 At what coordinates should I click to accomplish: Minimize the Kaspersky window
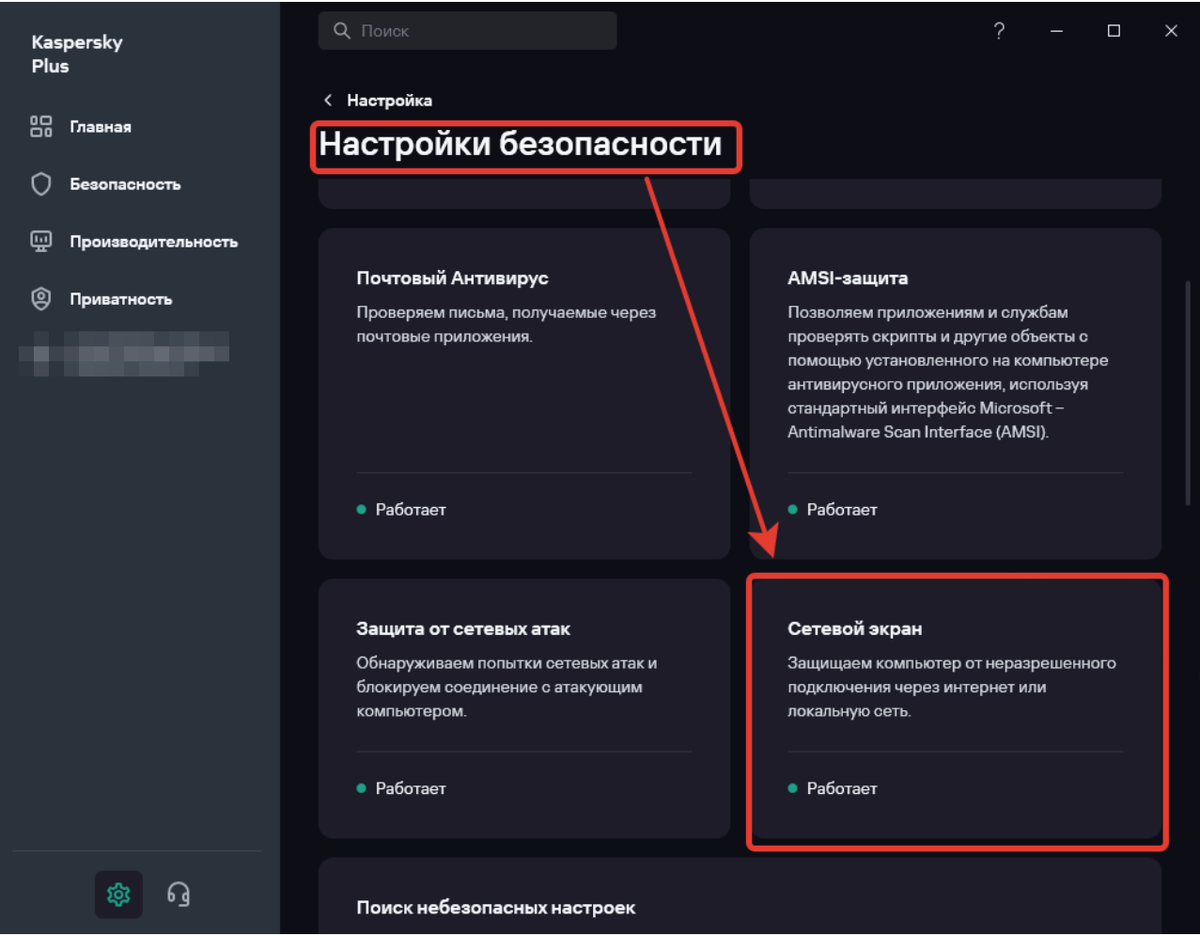pyautogui.click(x=1057, y=31)
